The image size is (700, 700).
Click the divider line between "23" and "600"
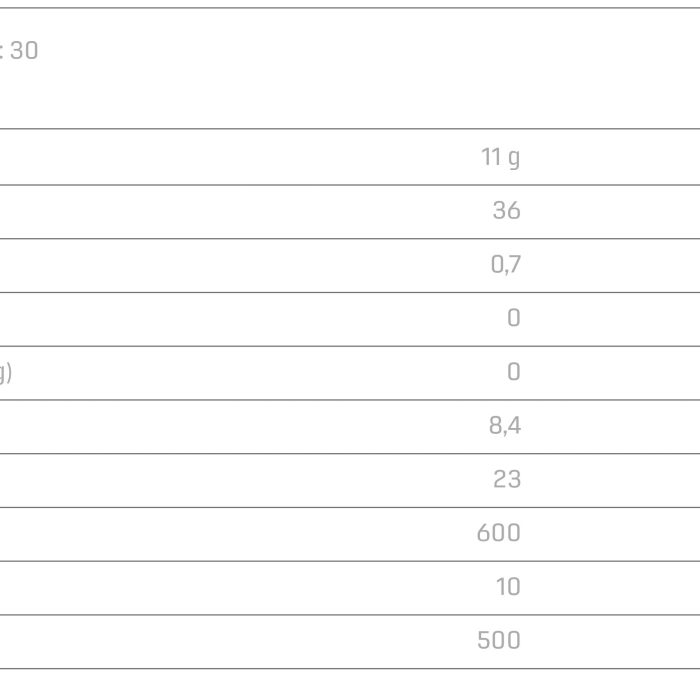tap(350, 507)
